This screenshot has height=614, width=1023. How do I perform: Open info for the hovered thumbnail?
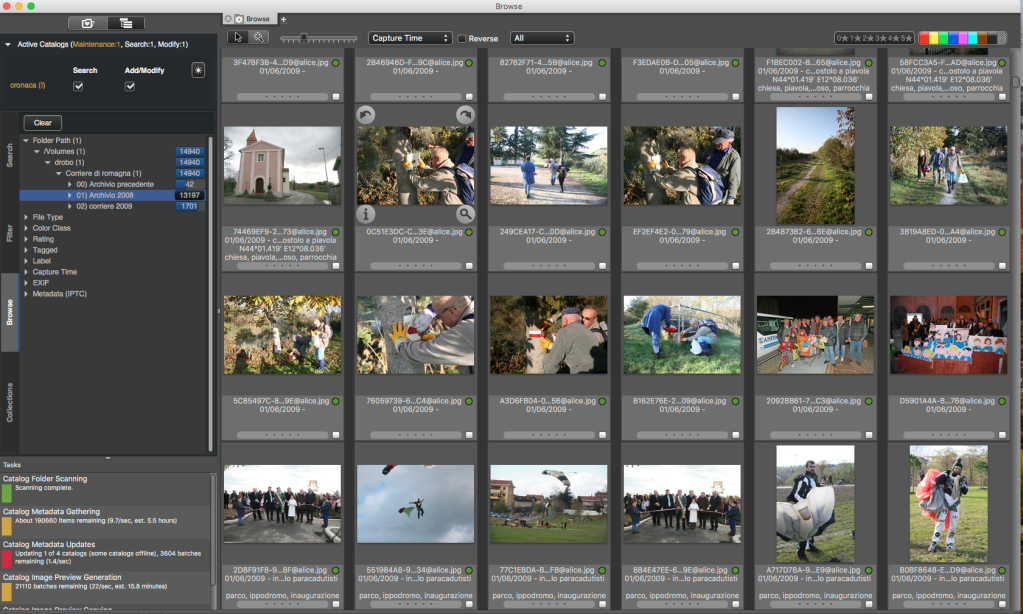coord(365,213)
